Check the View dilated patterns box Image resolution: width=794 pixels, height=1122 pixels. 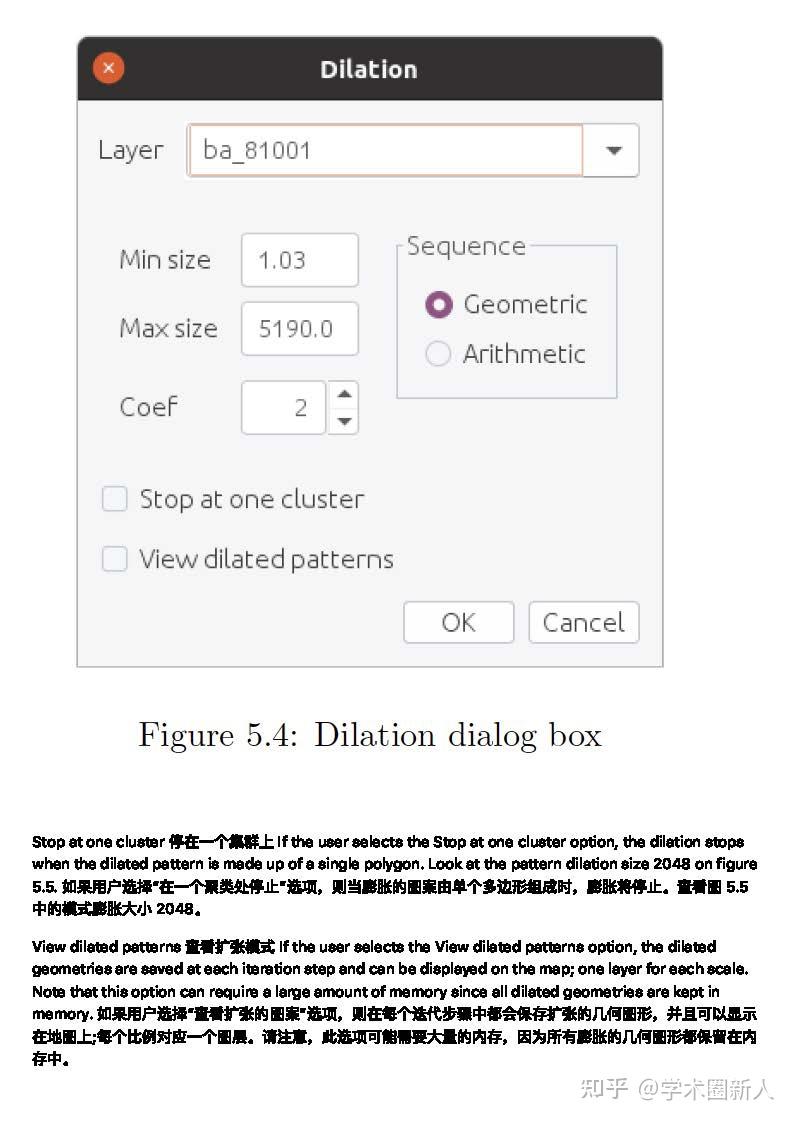114,559
